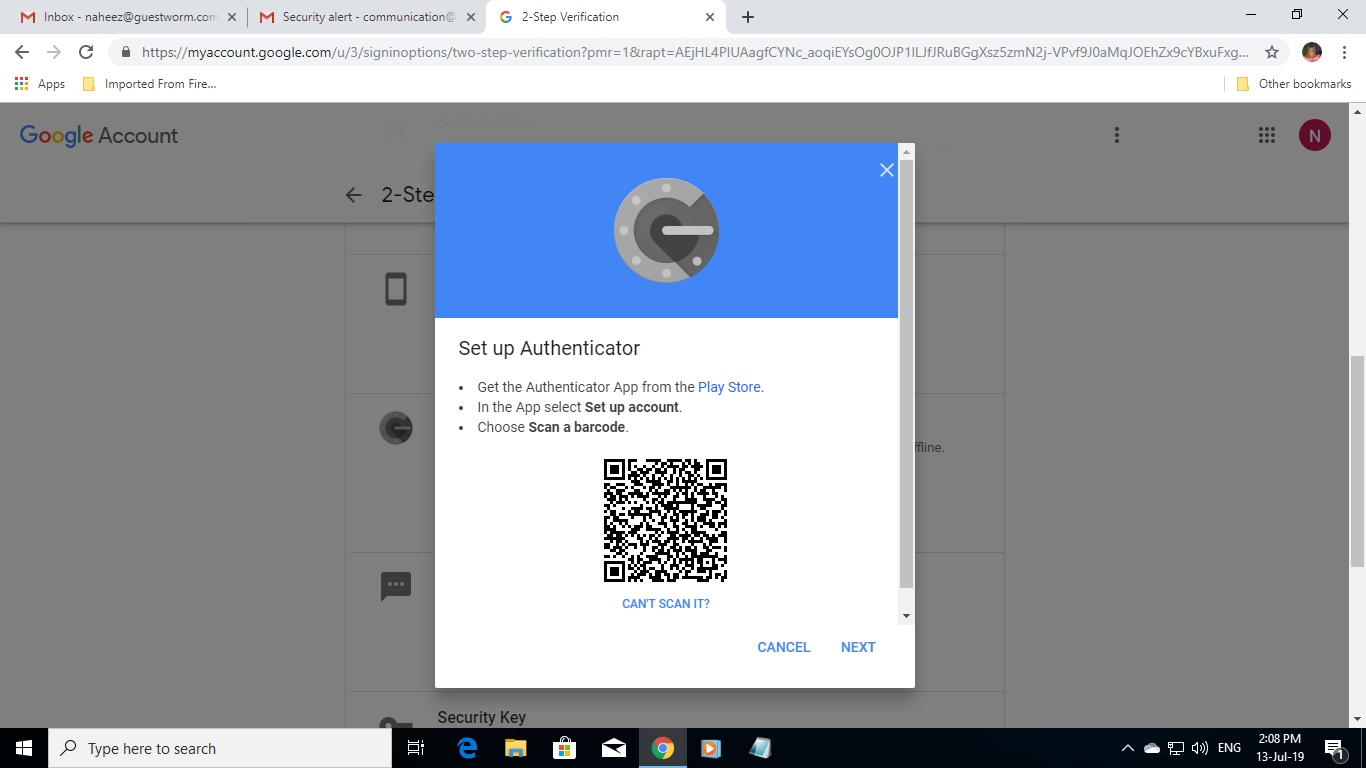
Task: Open the Google apps grid
Action: pyautogui.click(x=1266, y=135)
